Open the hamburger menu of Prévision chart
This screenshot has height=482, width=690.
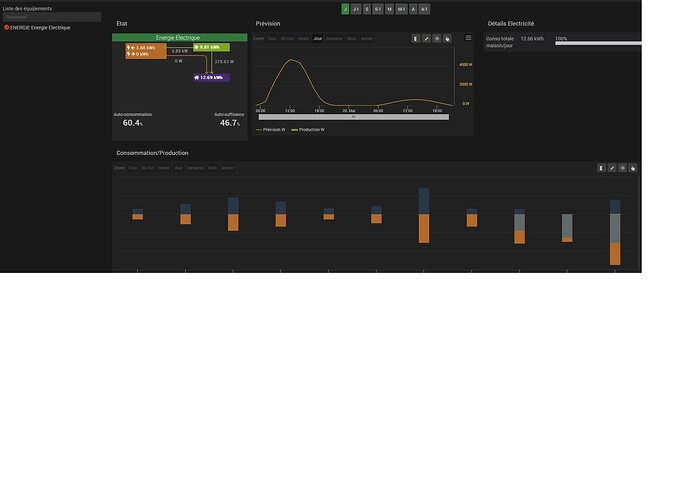tap(468, 38)
